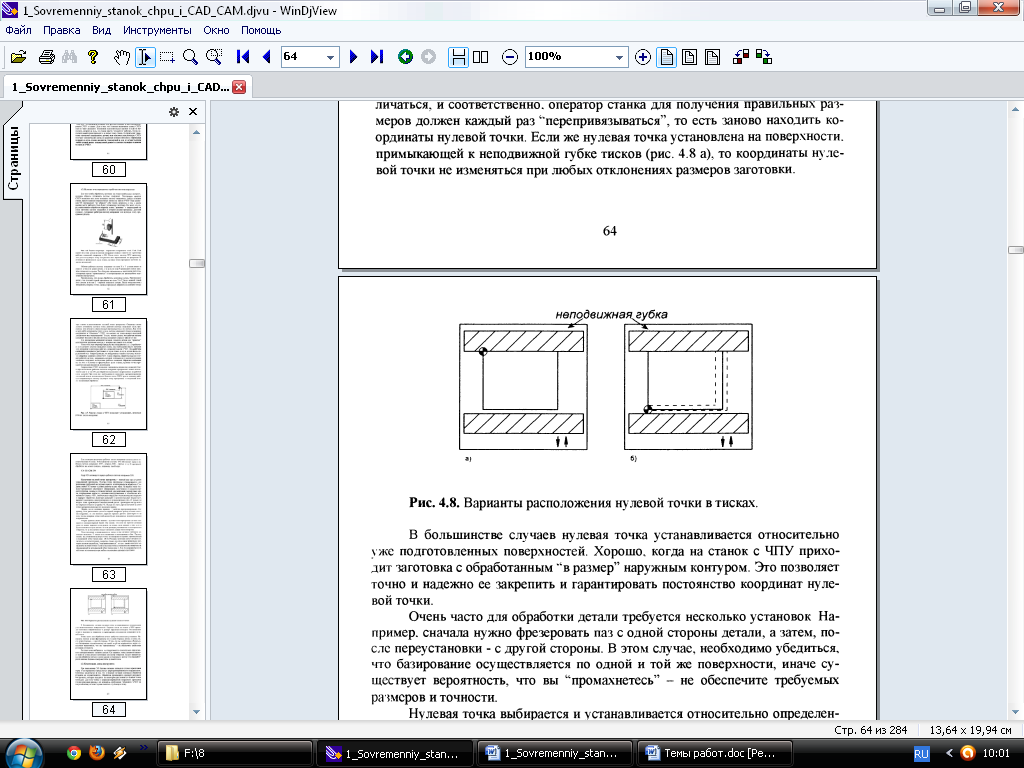Image resolution: width=1024 pixels, height=768 pixels.
Task: Open page 61 thumbnail
Action: pyautogui.click(x=108, y=239)
